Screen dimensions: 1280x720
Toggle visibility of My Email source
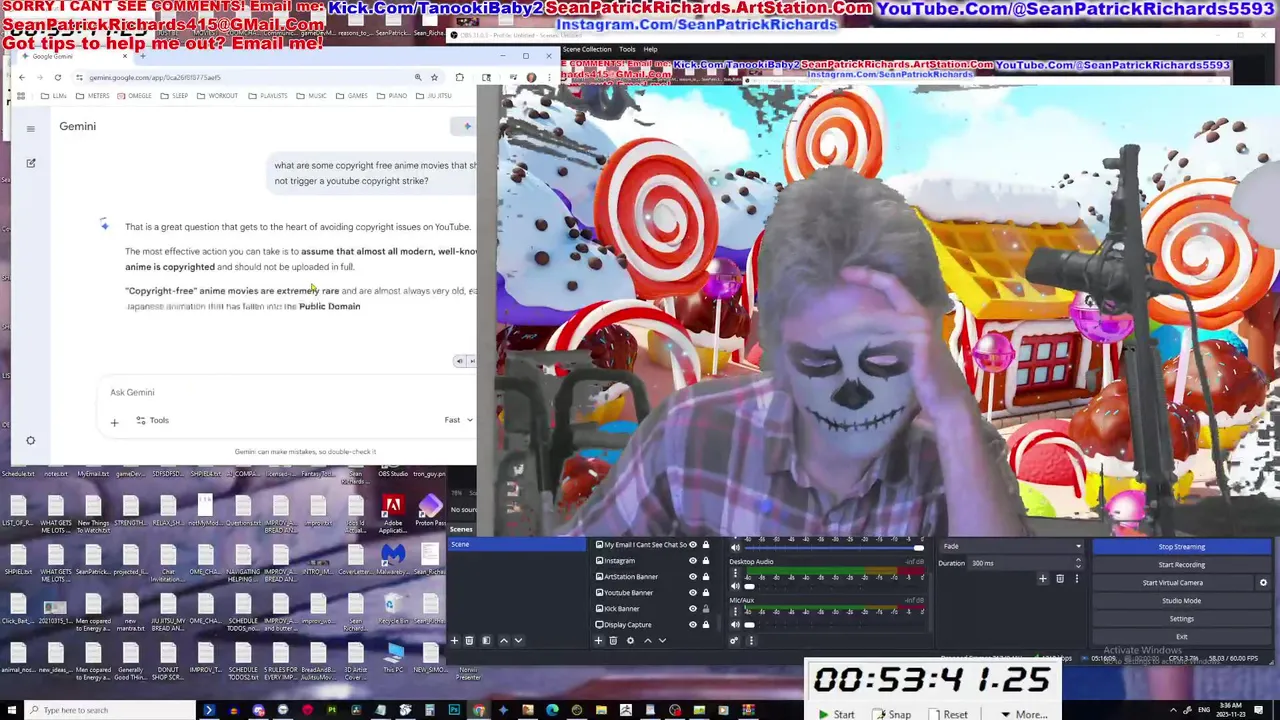(x=692, y=545)
